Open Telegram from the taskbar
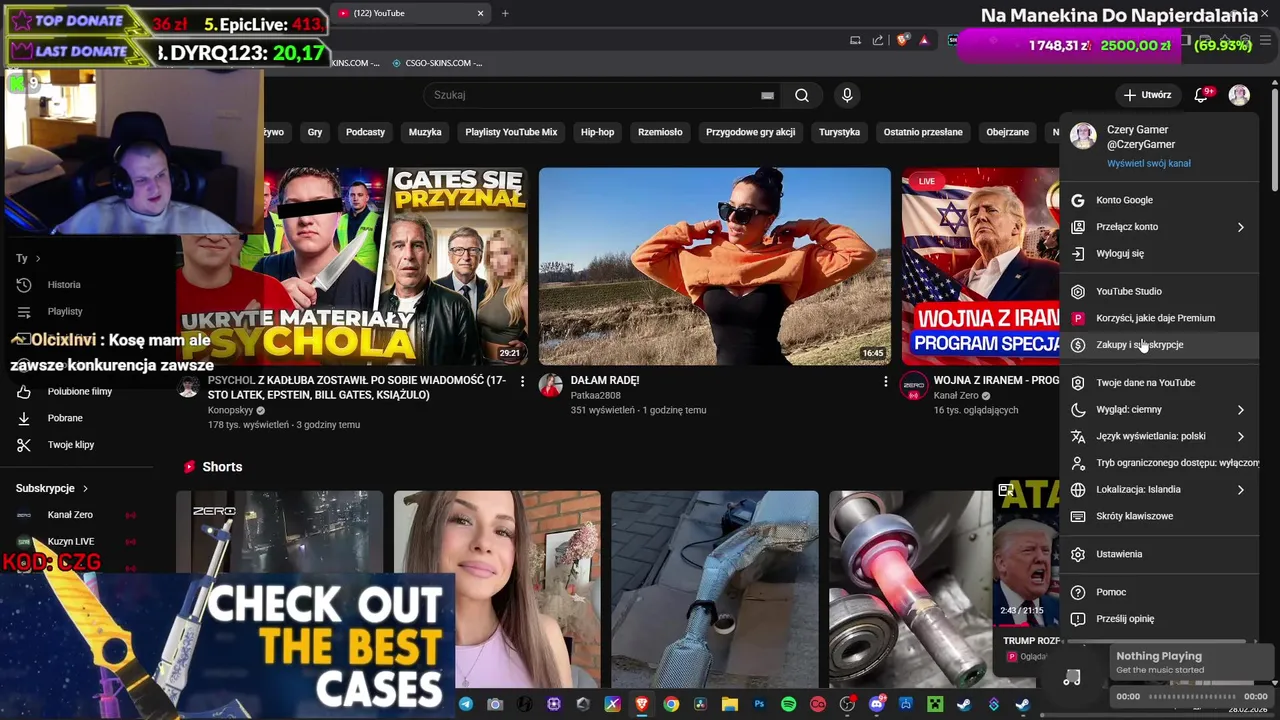Image resolution: width=1280 pixels, height=720 pixels. (466, 705)
